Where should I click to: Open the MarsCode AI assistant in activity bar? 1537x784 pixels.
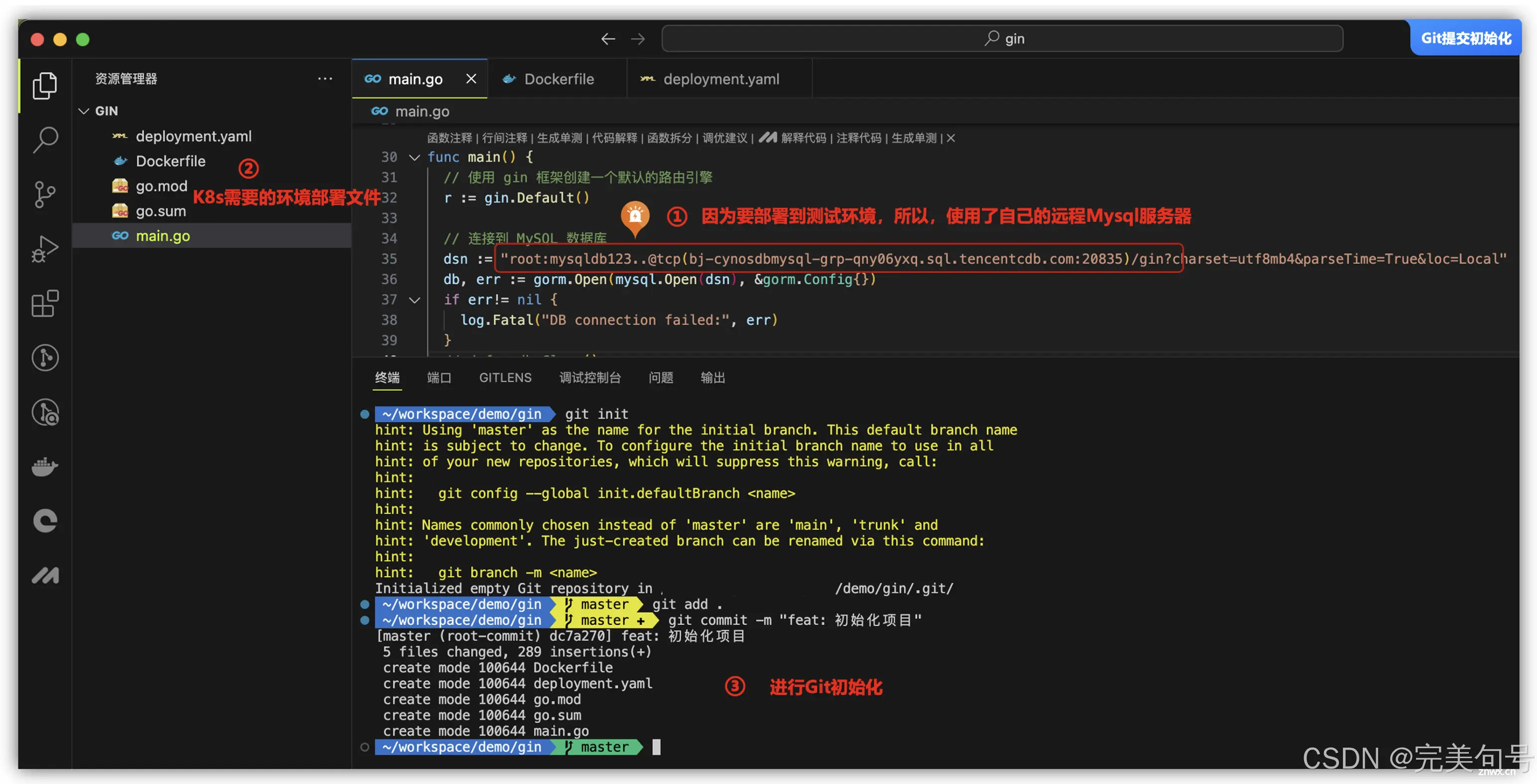(x=45, y=576)
